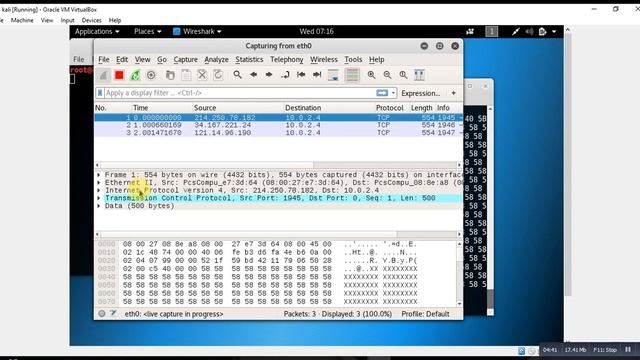Open the Places menu in top panel
The height and width of the screenshot is (360, 640).
147,31
